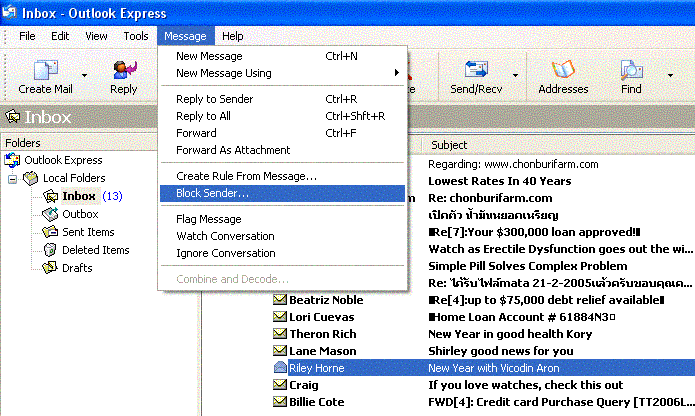Click the envelope icon beside Lane Mason
Screen dimensions: 695x416
pyautogui.click(x=280, y=351)
